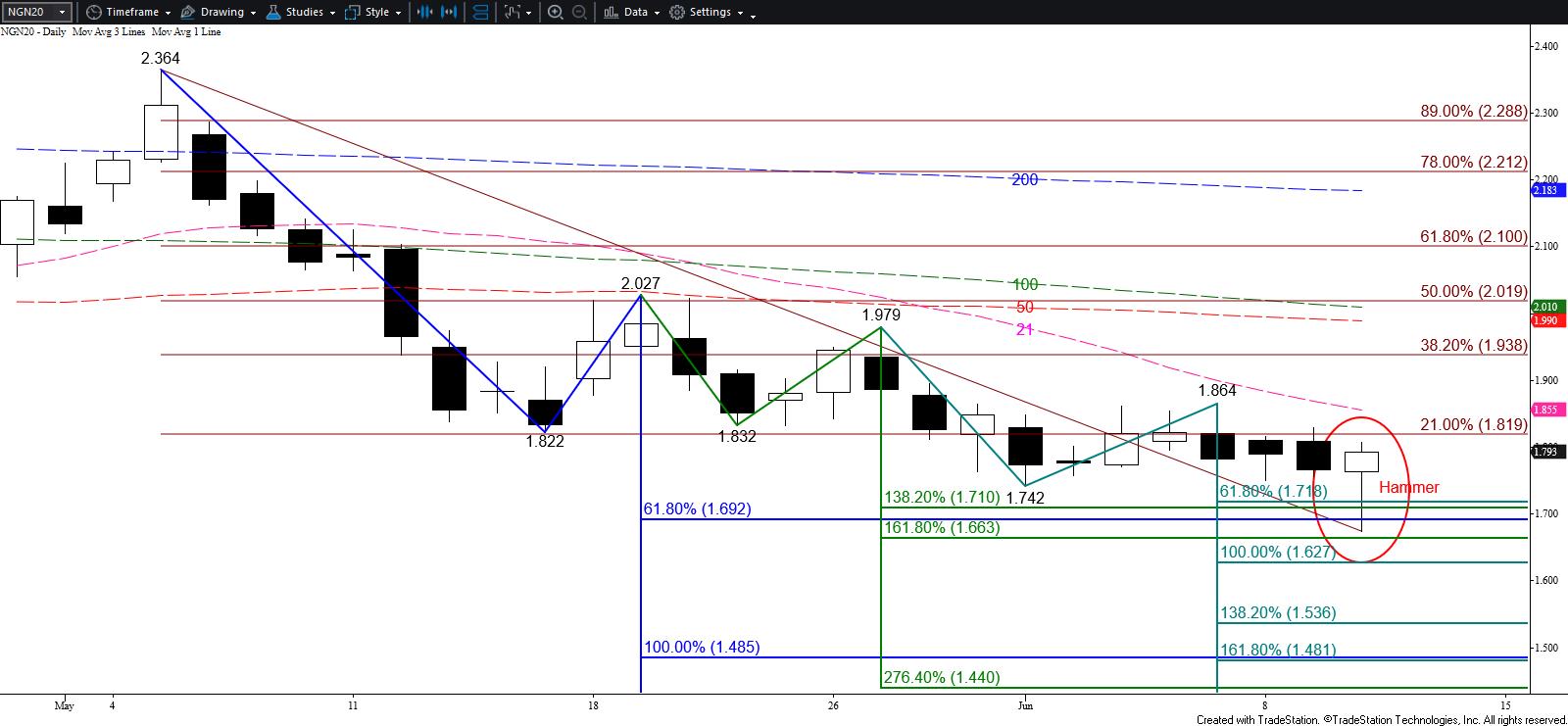This screenshot has height=726, width=1568.
Task: Select the red Hammer annotation text
Action: (x=1408, y=488)
